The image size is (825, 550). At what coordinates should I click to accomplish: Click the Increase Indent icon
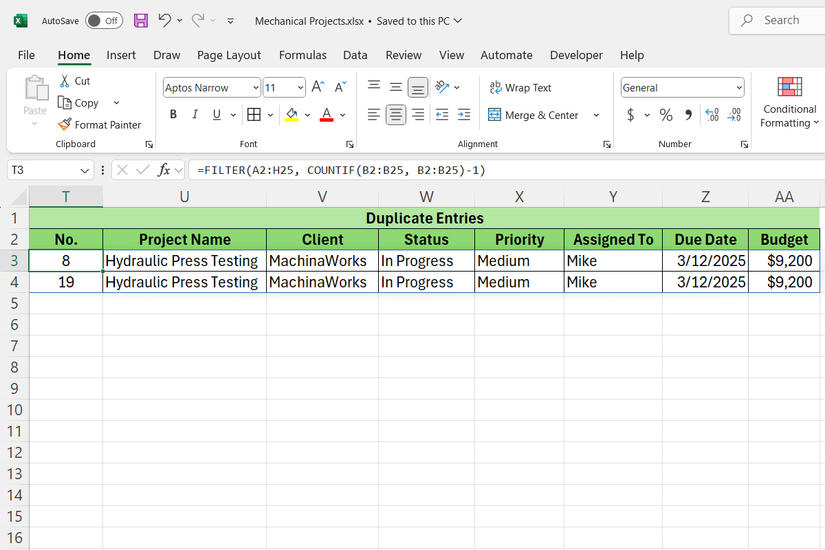464,115
